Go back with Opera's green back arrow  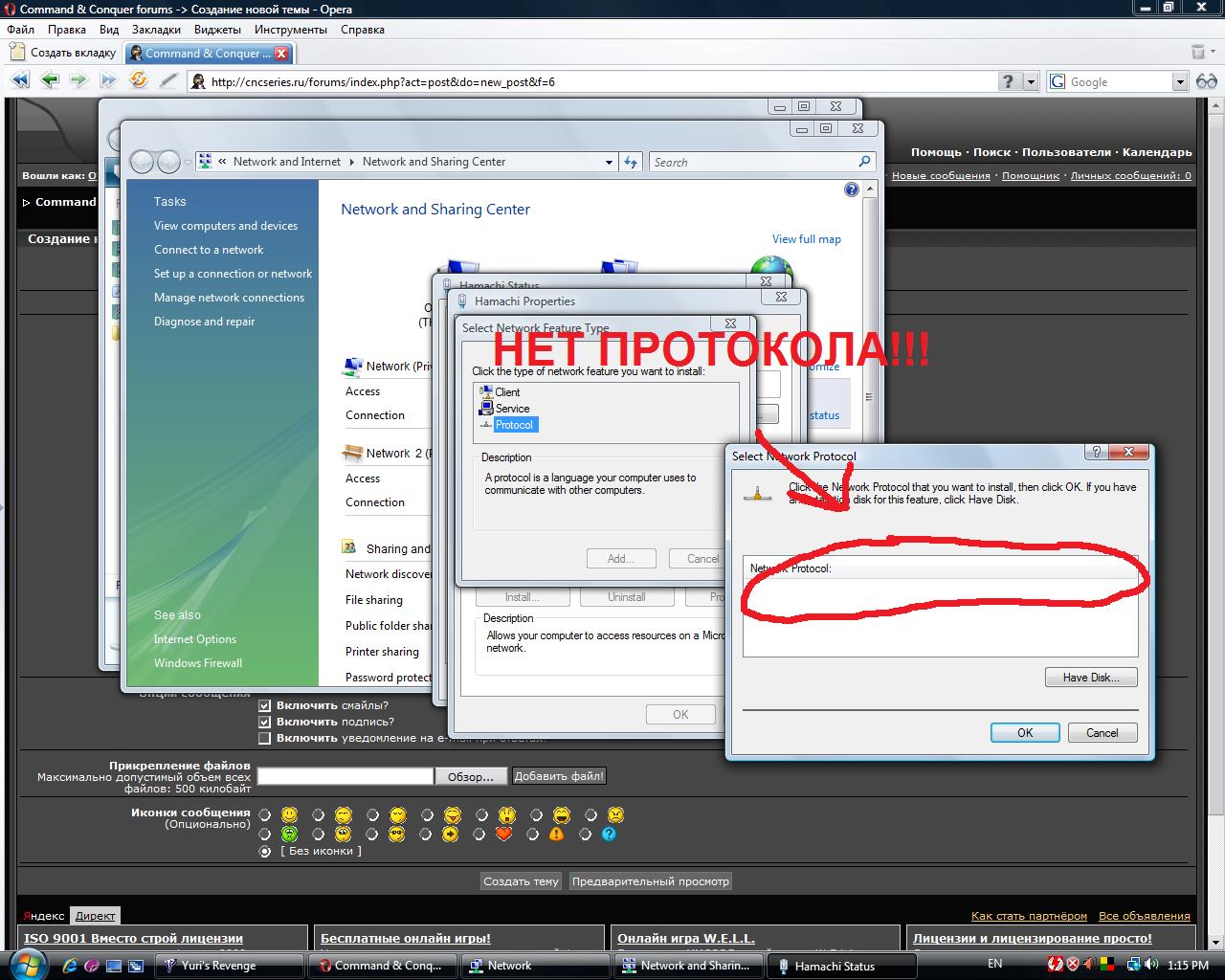coord(50,81)
